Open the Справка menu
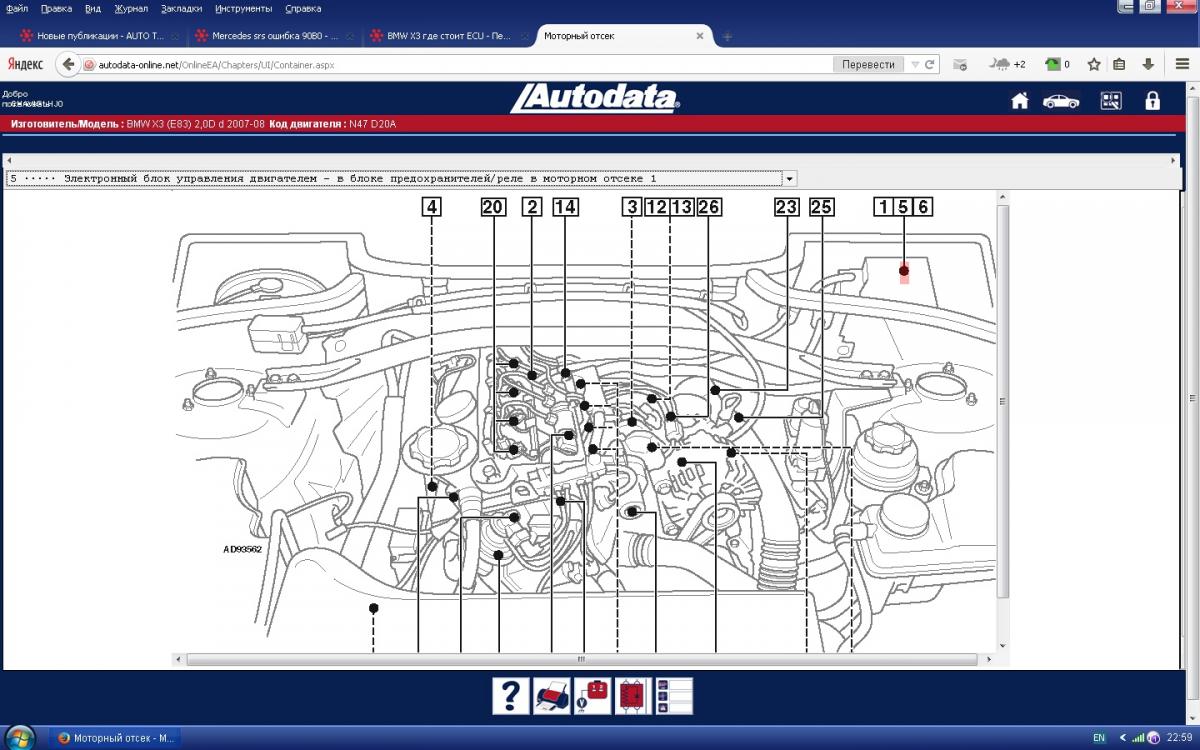 click(303, 8)
